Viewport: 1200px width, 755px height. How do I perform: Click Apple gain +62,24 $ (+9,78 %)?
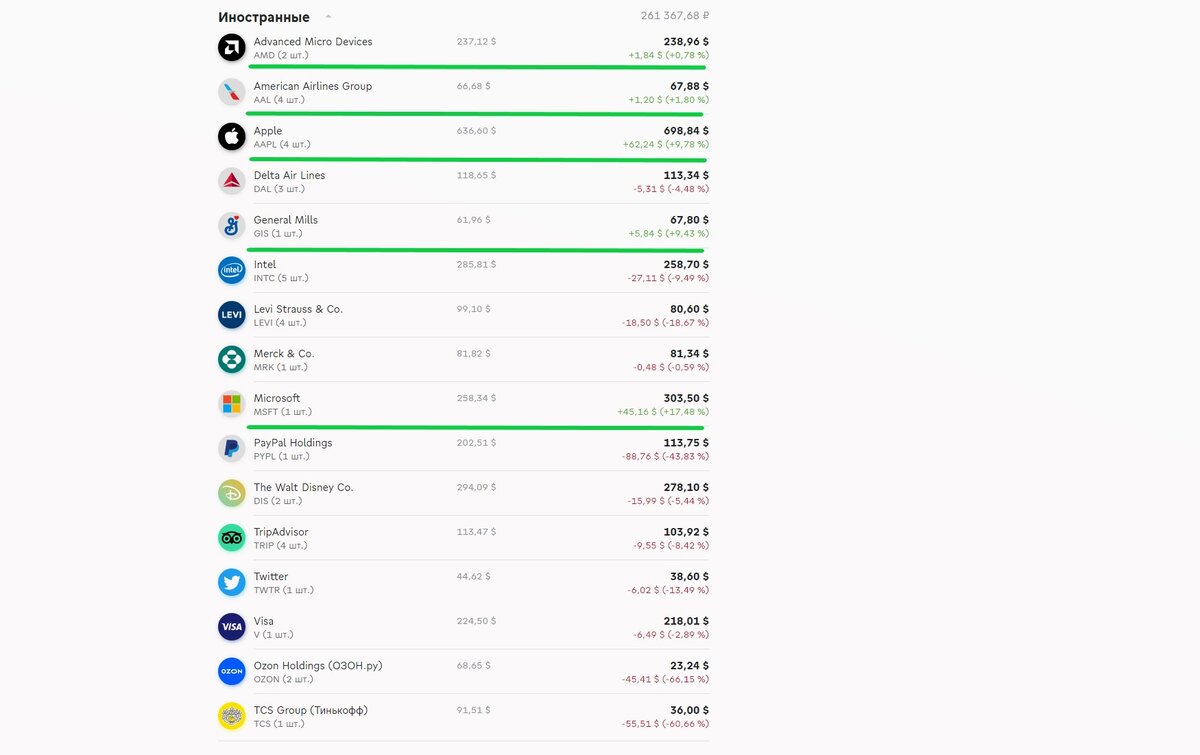click(x=666, y=145)
